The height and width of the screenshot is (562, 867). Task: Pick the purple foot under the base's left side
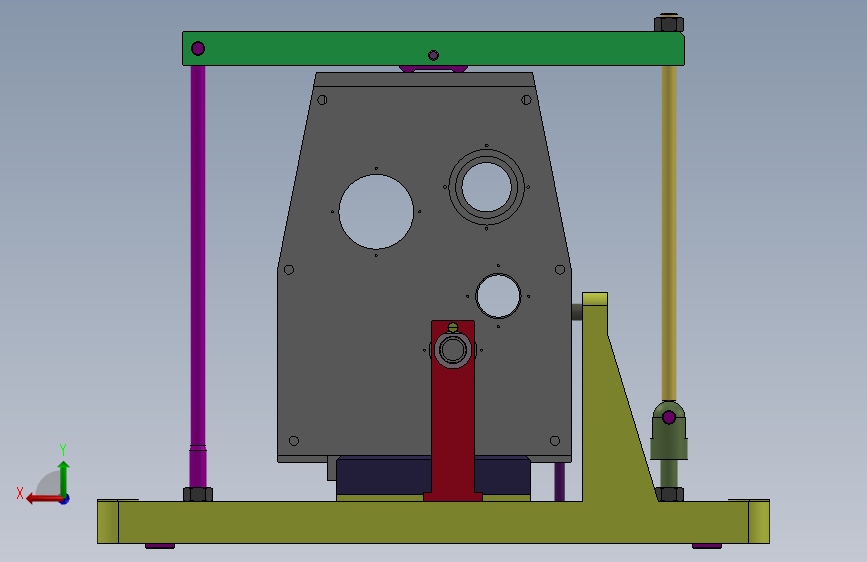click(160, 546)
